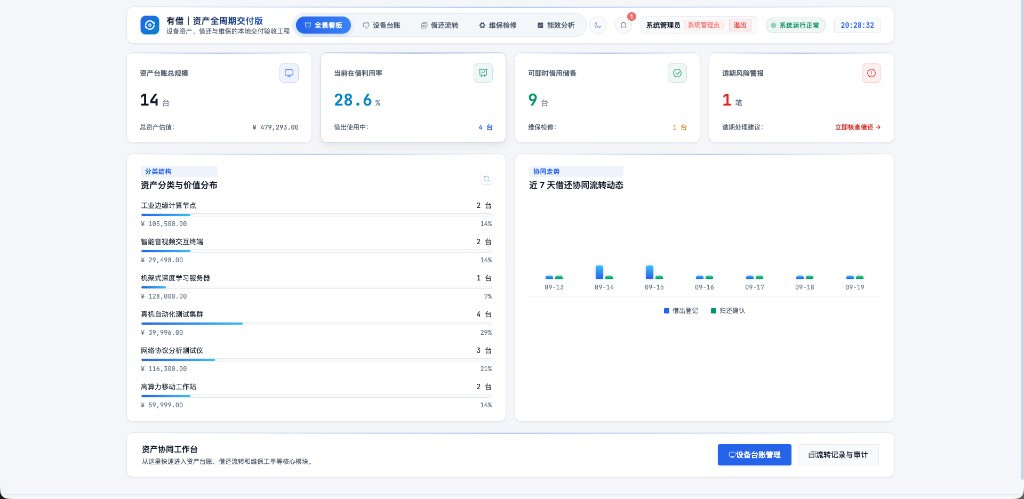Open the 设备台账 tab
Image resolution: width=1024 pixels, height=499 pixels.
click(383, 25)
